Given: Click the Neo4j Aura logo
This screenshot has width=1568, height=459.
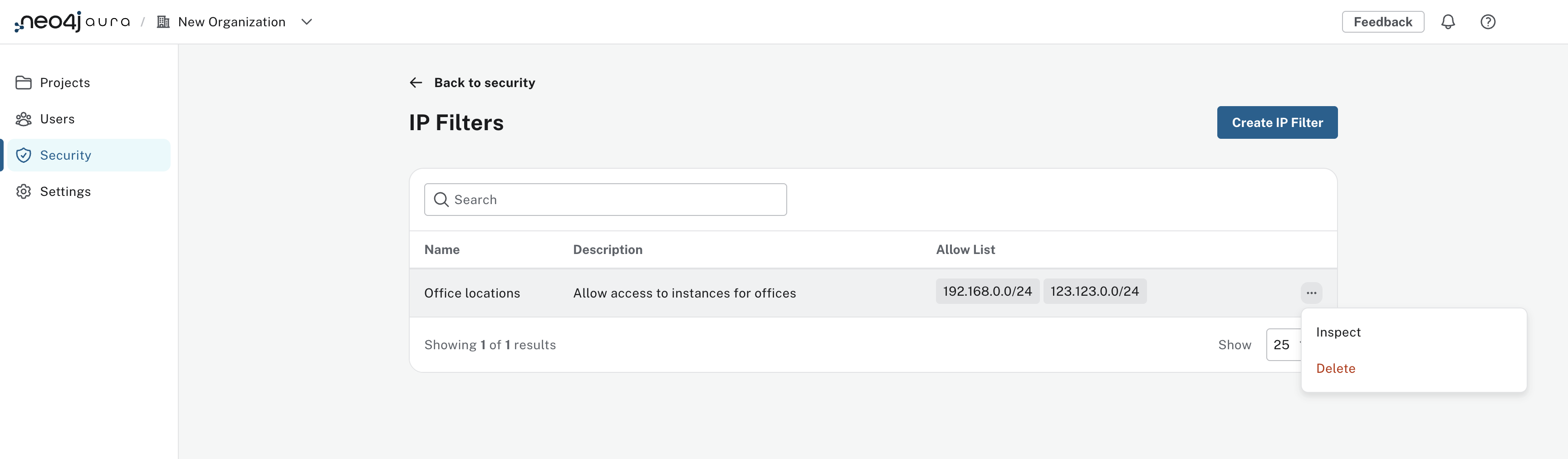Looking at the screenshot, I should (x=72, y=22).
